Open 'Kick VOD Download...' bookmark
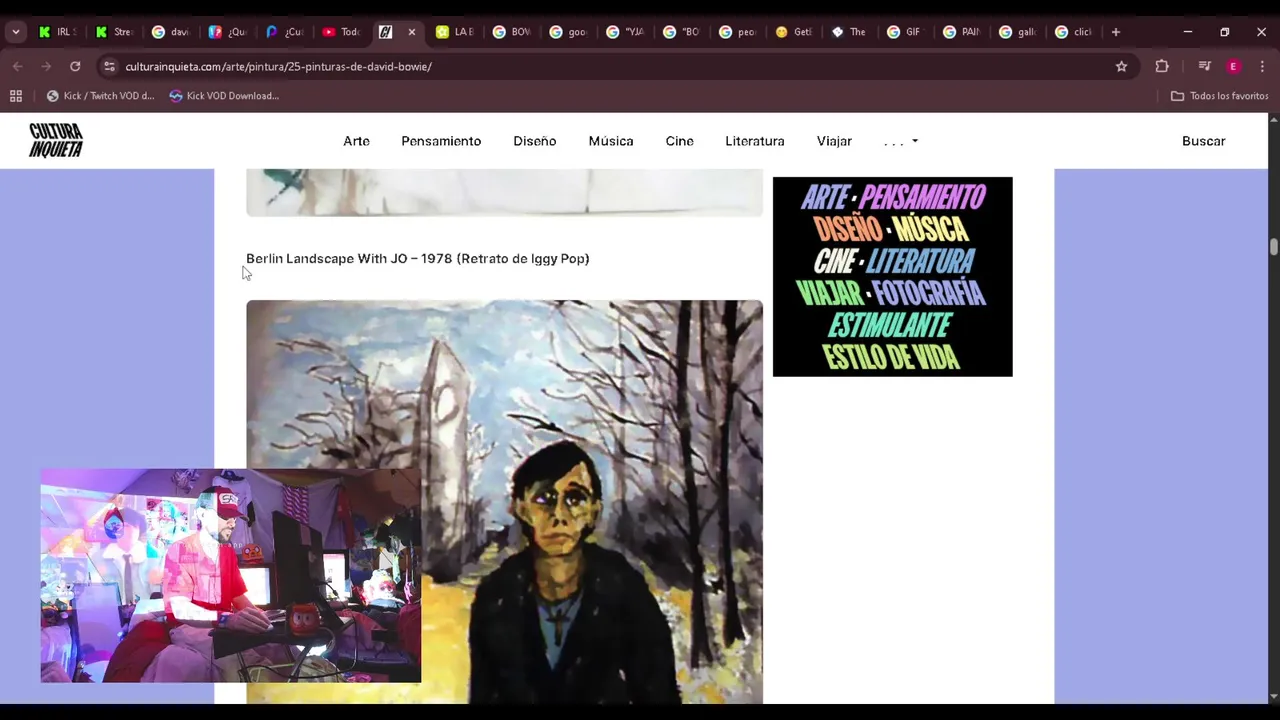 [224, 96]
